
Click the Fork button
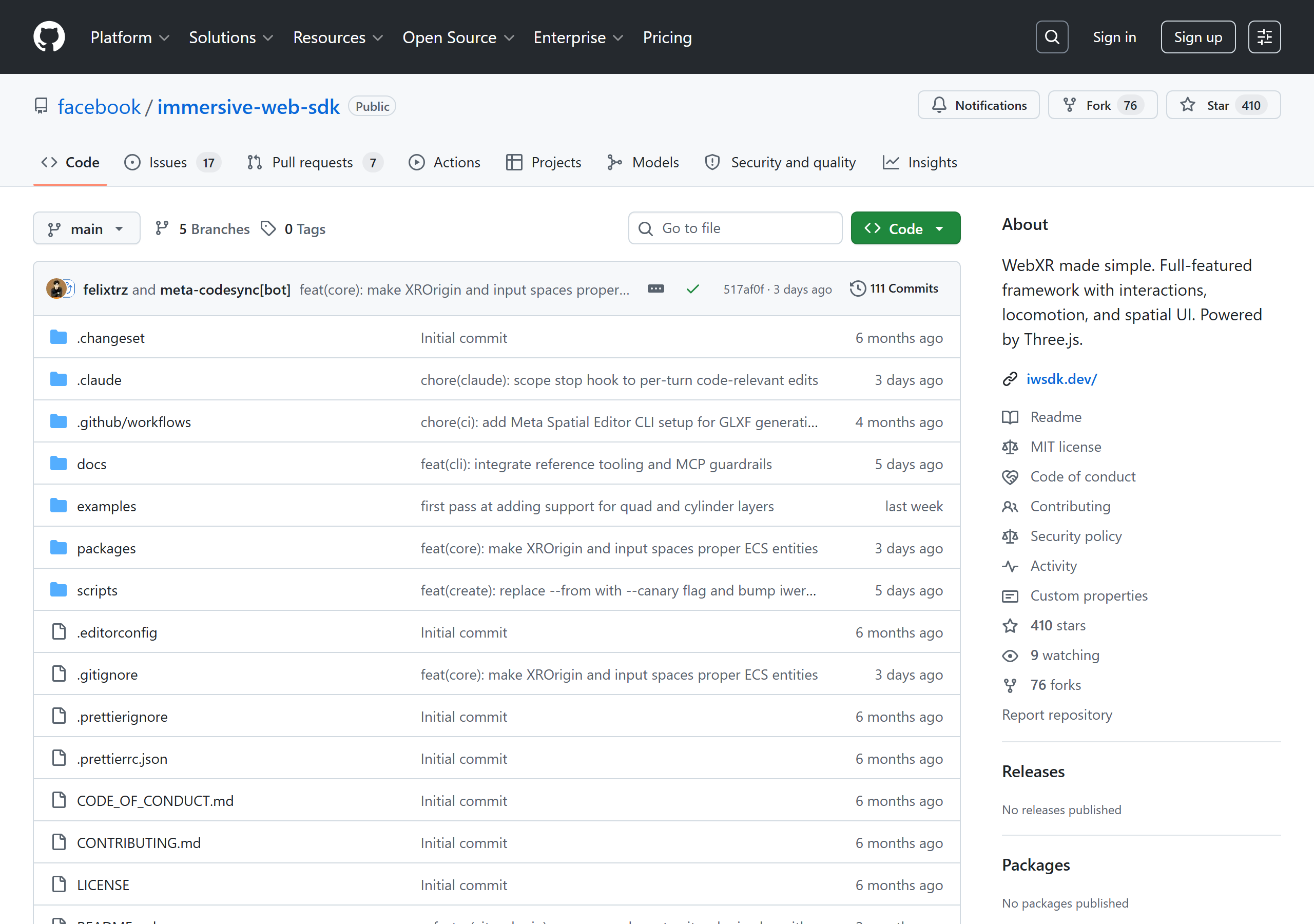[x=1102, y=105]
